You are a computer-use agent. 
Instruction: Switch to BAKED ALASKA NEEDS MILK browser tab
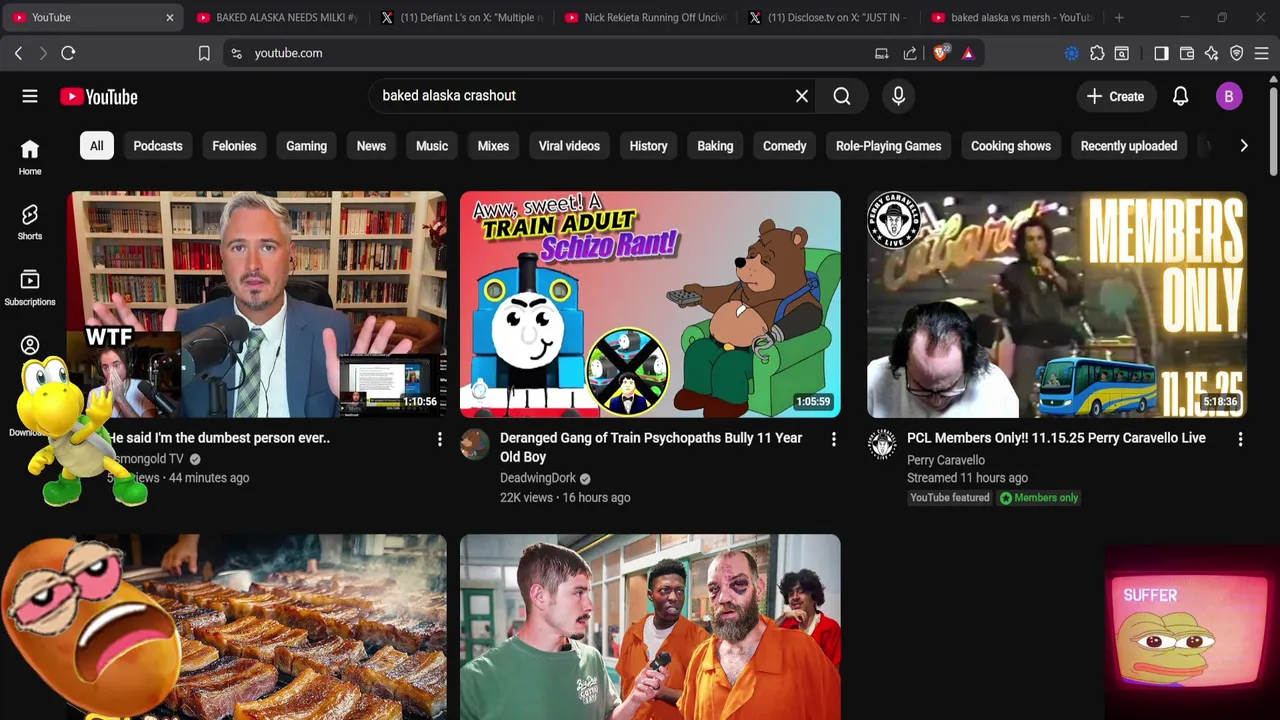coord(277,17)
